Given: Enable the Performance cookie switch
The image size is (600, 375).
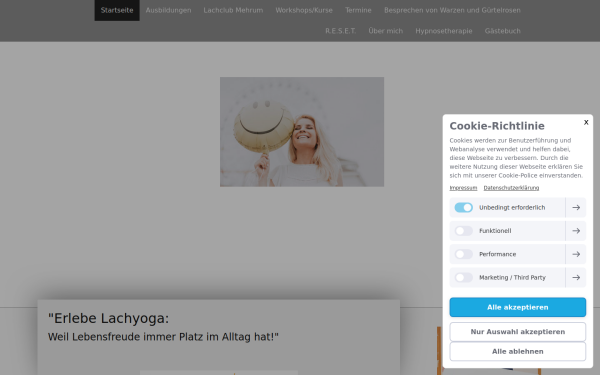Looking at the screenshot, I should [463, 254].
